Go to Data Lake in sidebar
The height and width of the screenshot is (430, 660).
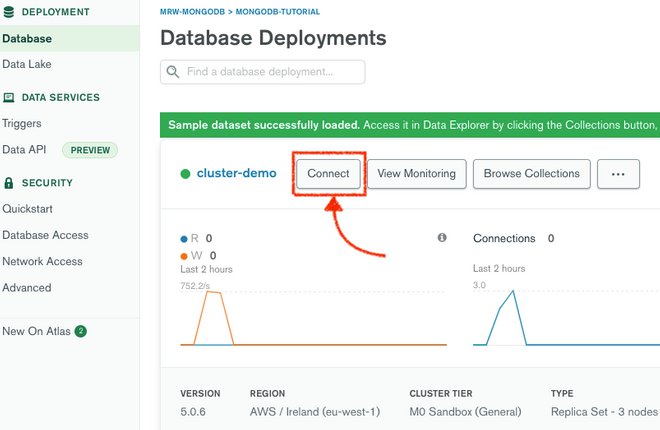27,64
